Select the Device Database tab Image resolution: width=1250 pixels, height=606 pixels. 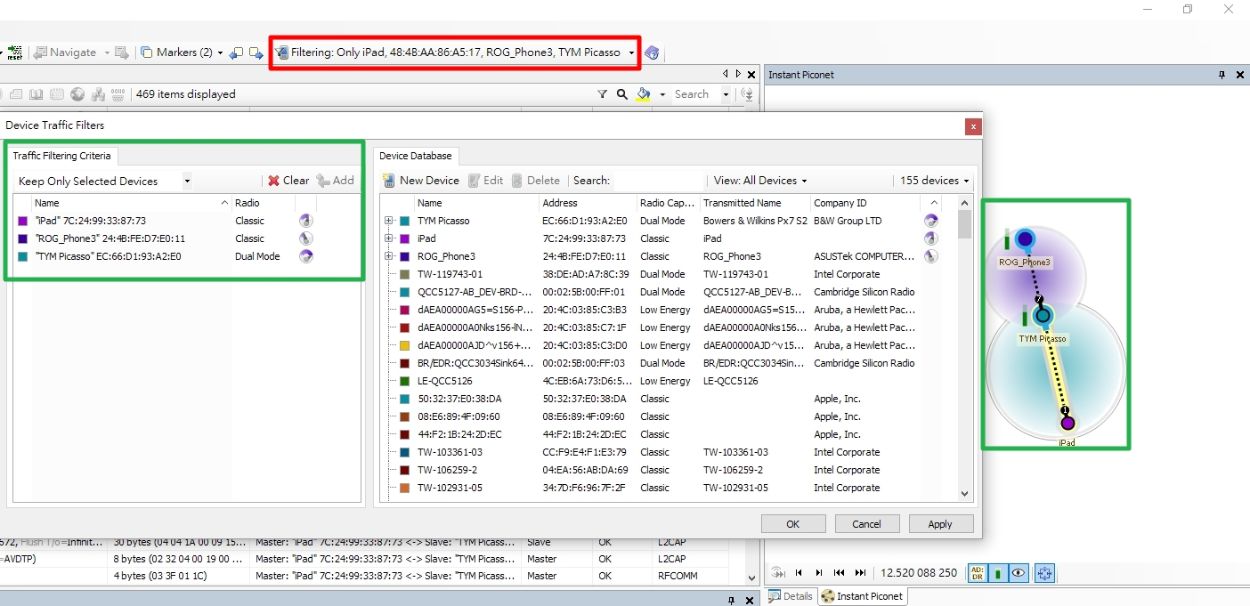click(x=415, y=156)
